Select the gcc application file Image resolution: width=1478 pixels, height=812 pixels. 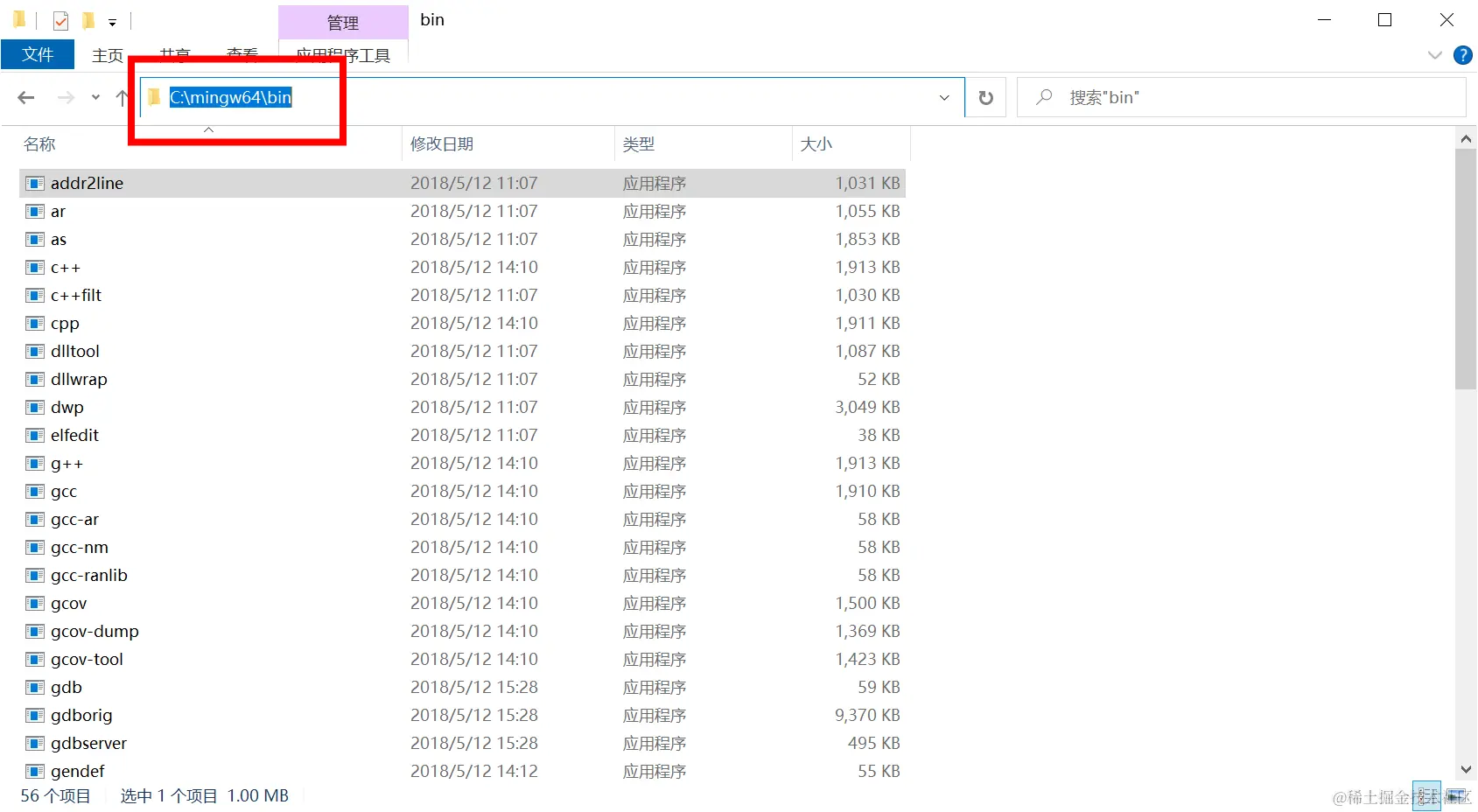point(64,491)
